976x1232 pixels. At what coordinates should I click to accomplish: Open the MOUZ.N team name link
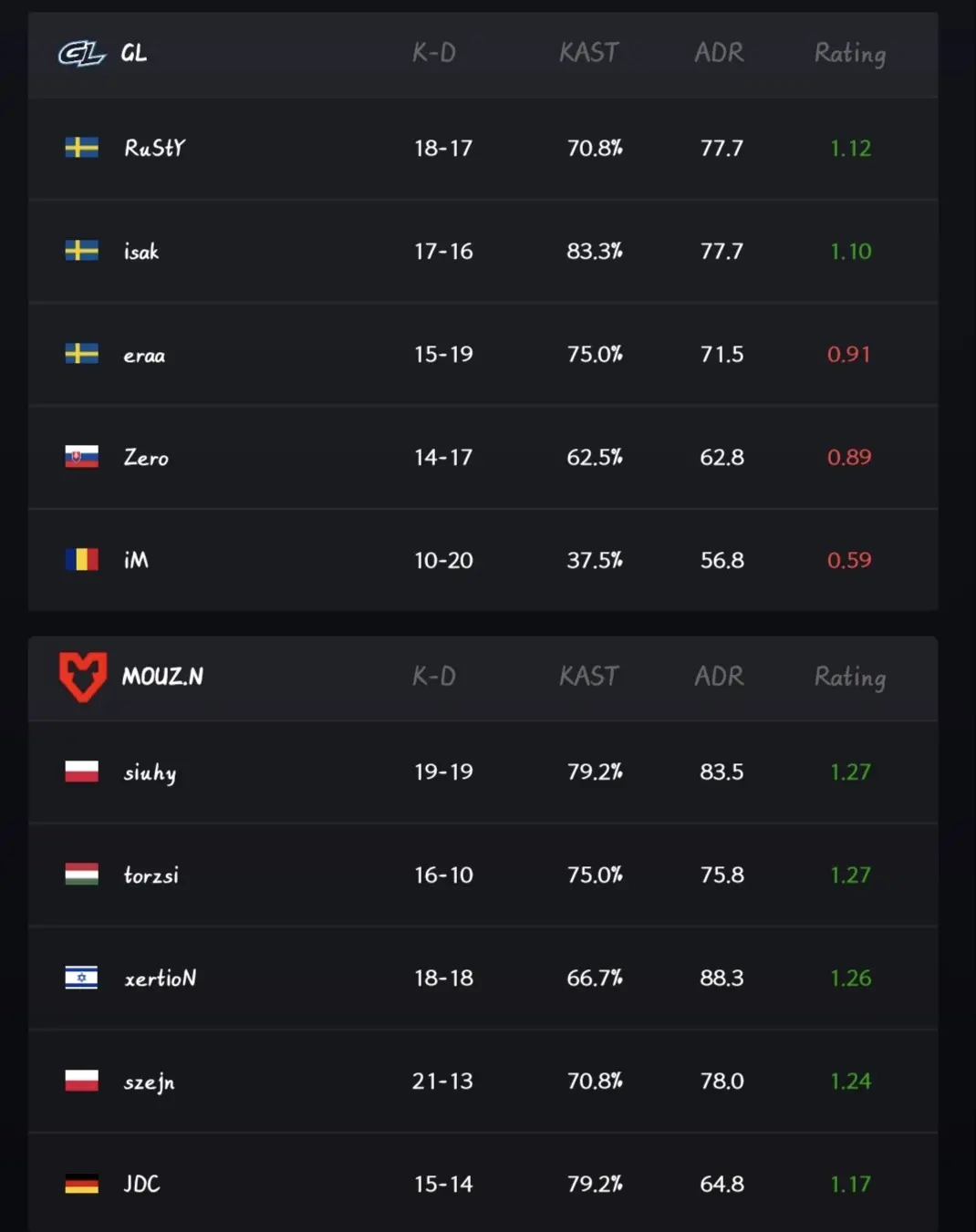[x=162, y=677]
